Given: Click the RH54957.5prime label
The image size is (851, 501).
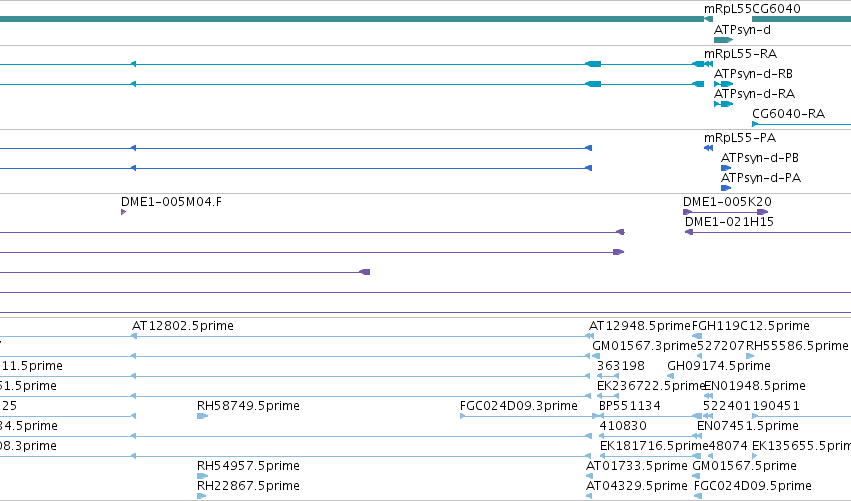Looking at the screenshot, I should click(248, 466).
